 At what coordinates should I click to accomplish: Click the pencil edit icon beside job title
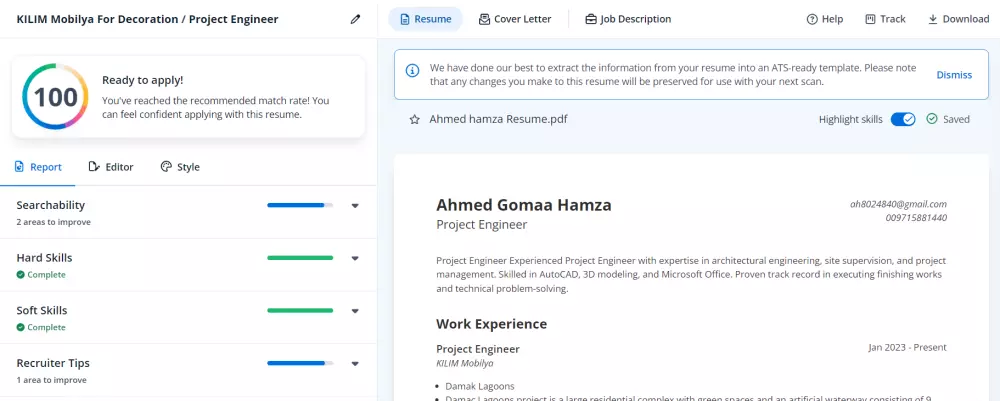click(x=355, y=19)
